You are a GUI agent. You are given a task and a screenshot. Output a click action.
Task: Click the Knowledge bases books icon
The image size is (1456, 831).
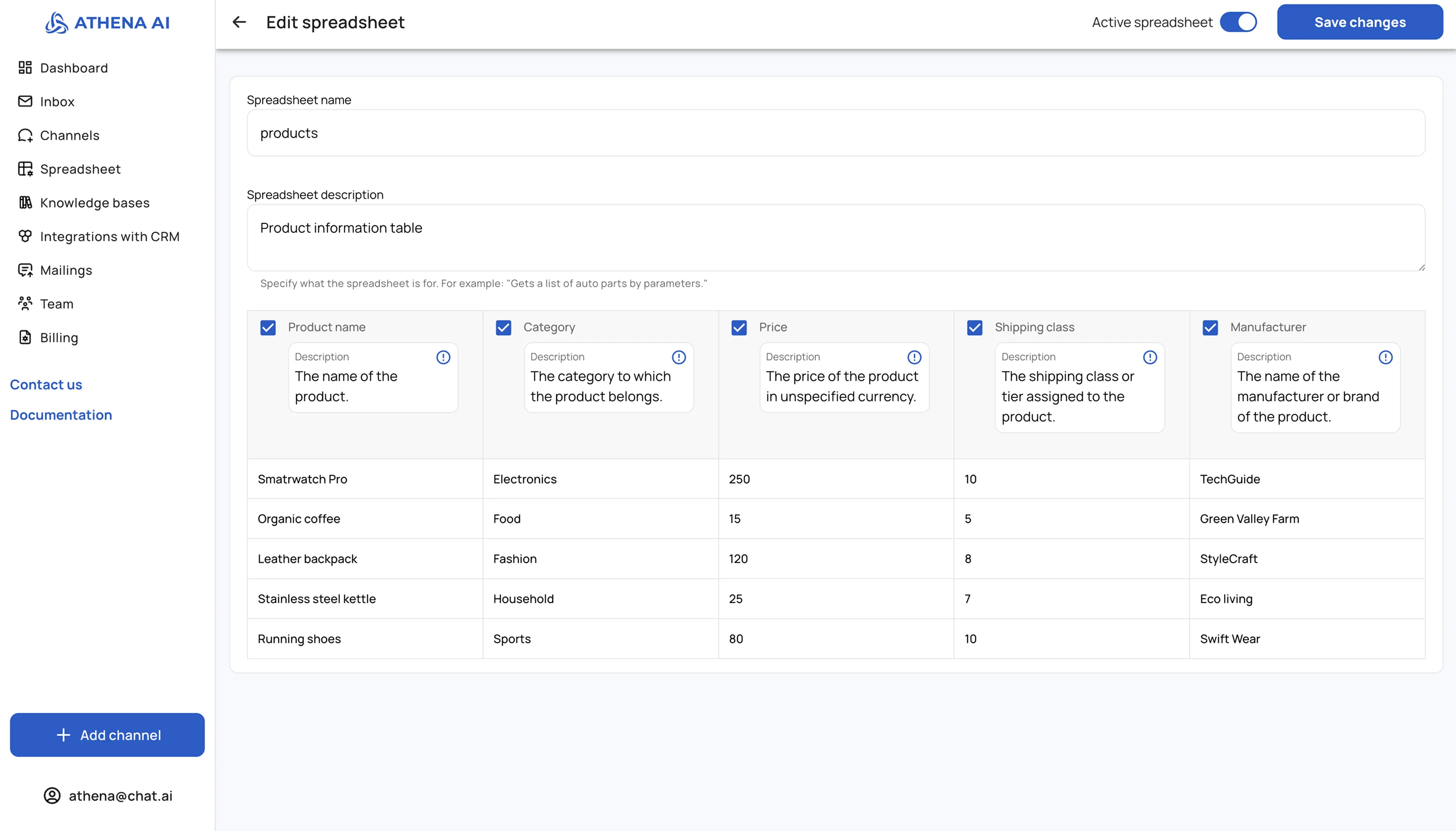click(25, 203)
